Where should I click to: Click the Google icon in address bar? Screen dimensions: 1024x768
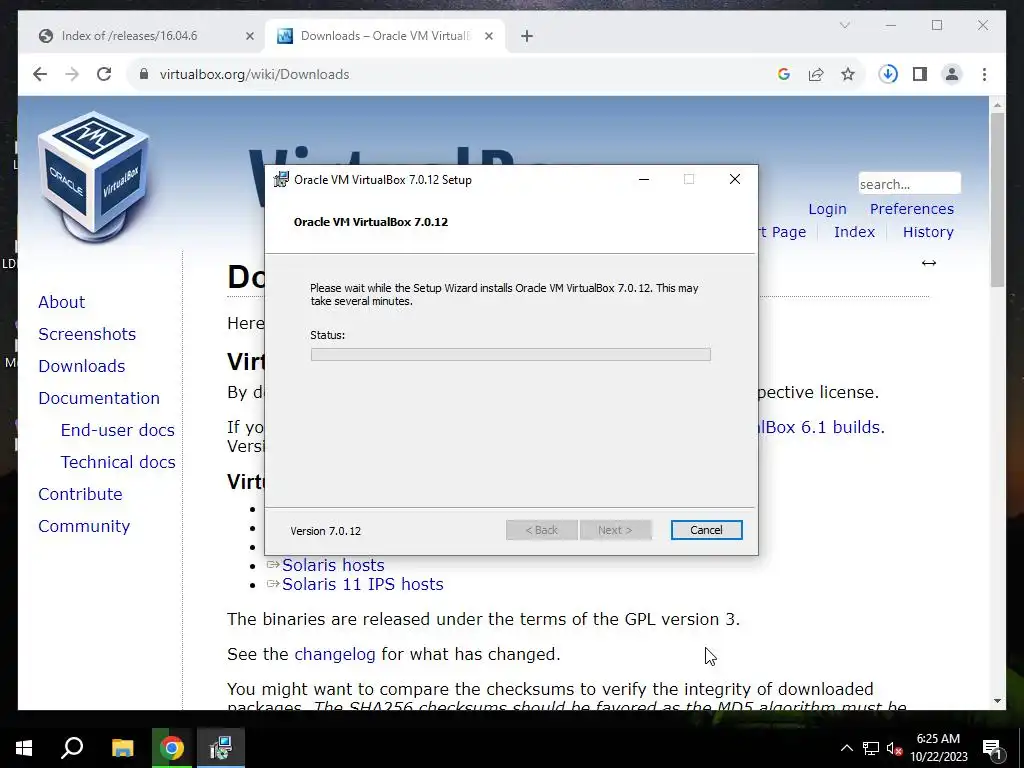pos(784,74)
